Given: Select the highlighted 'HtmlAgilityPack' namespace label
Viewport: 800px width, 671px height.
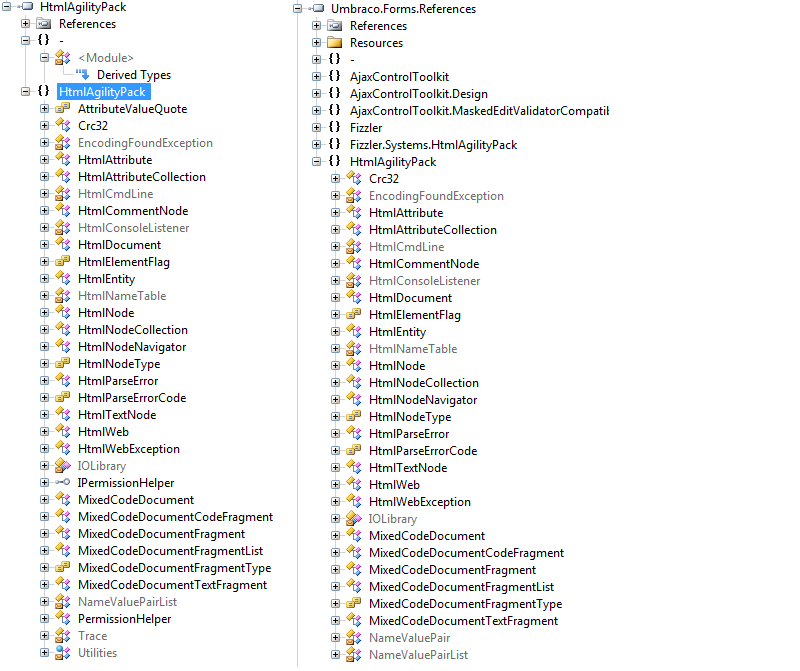Looking at the screenshot, I should point(103,92).
